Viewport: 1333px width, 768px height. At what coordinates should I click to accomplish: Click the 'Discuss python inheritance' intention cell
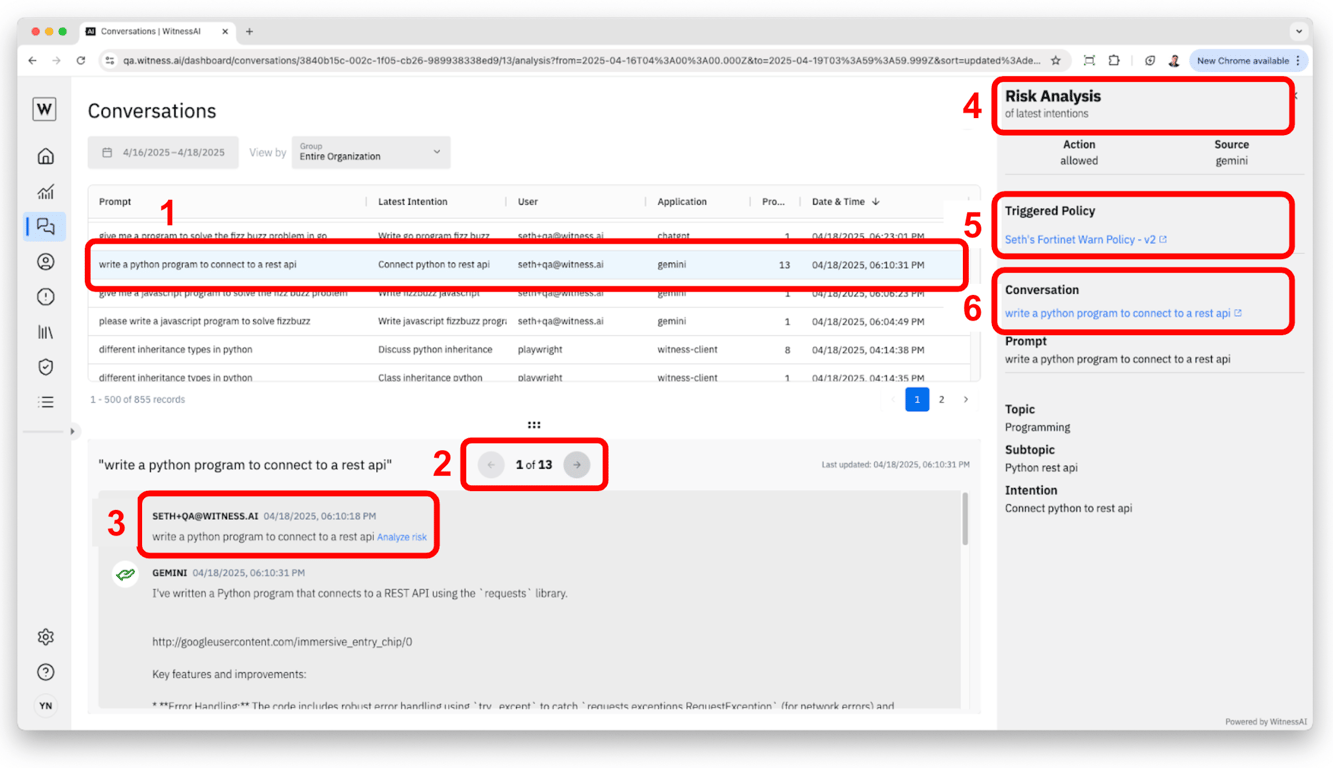point(435,350)
